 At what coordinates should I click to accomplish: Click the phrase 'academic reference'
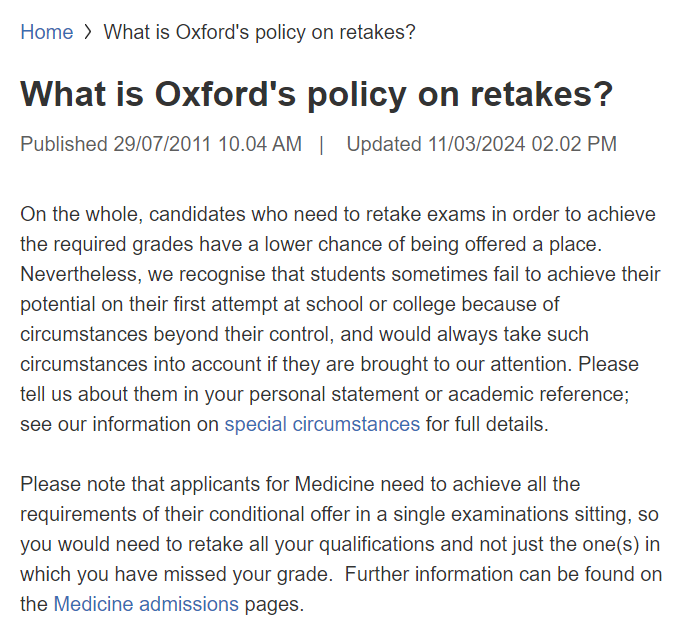pos(538,394)
